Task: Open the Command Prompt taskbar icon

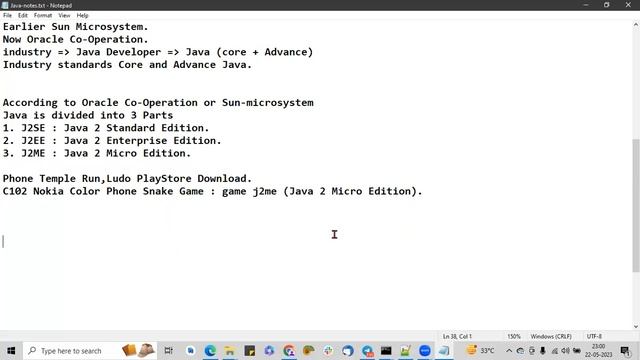Action: 386,351
